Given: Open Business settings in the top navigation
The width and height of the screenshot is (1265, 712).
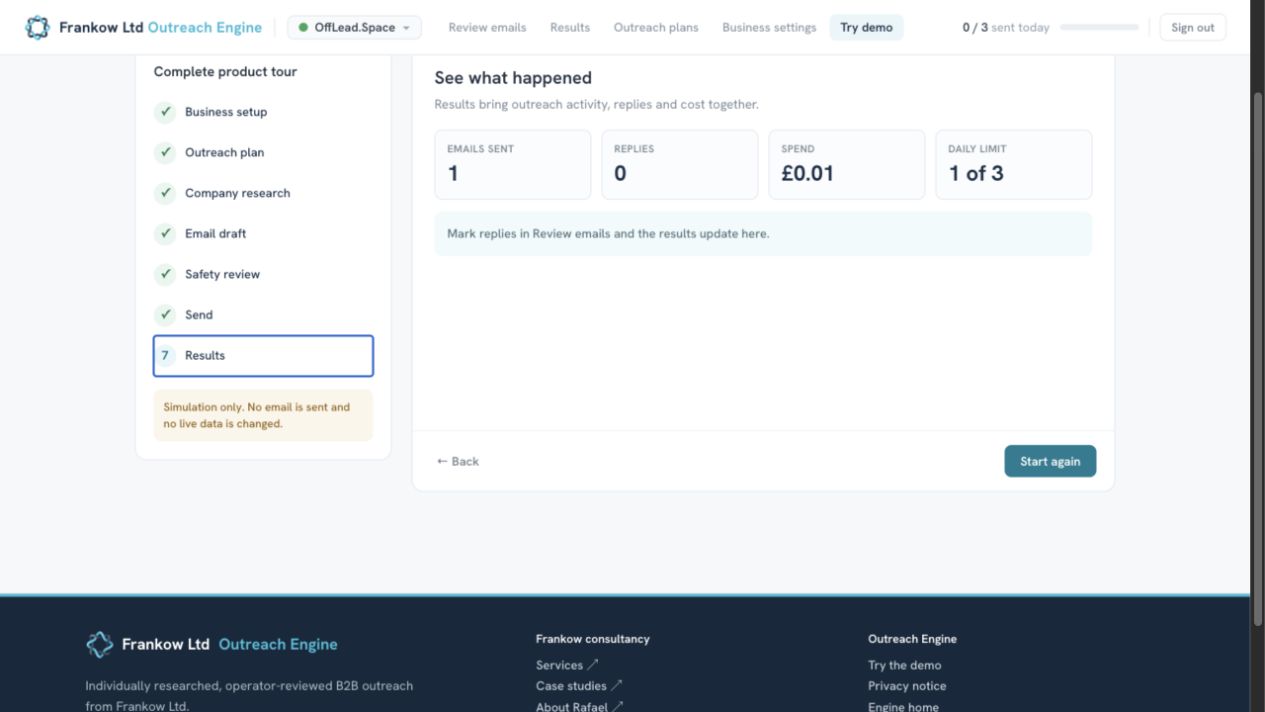Looking at the screenshot, I should [x=769, y=28].
